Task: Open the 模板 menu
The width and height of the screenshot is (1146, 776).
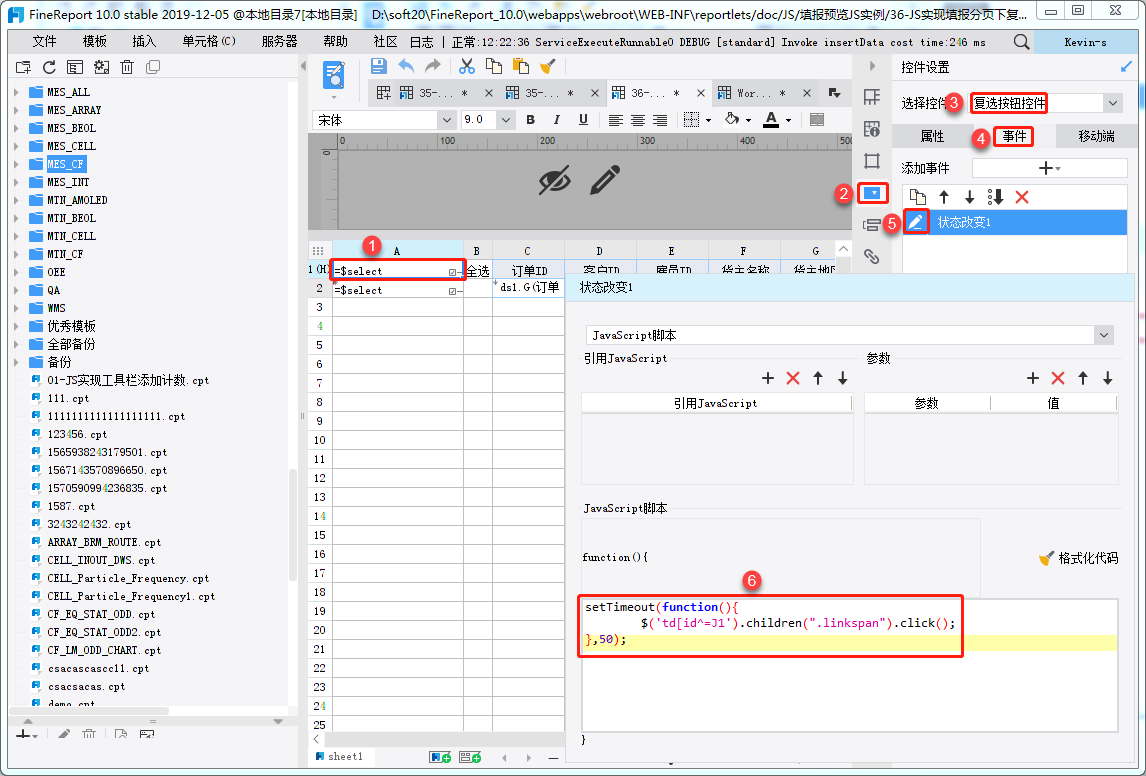Action: (x=94, y=42)
